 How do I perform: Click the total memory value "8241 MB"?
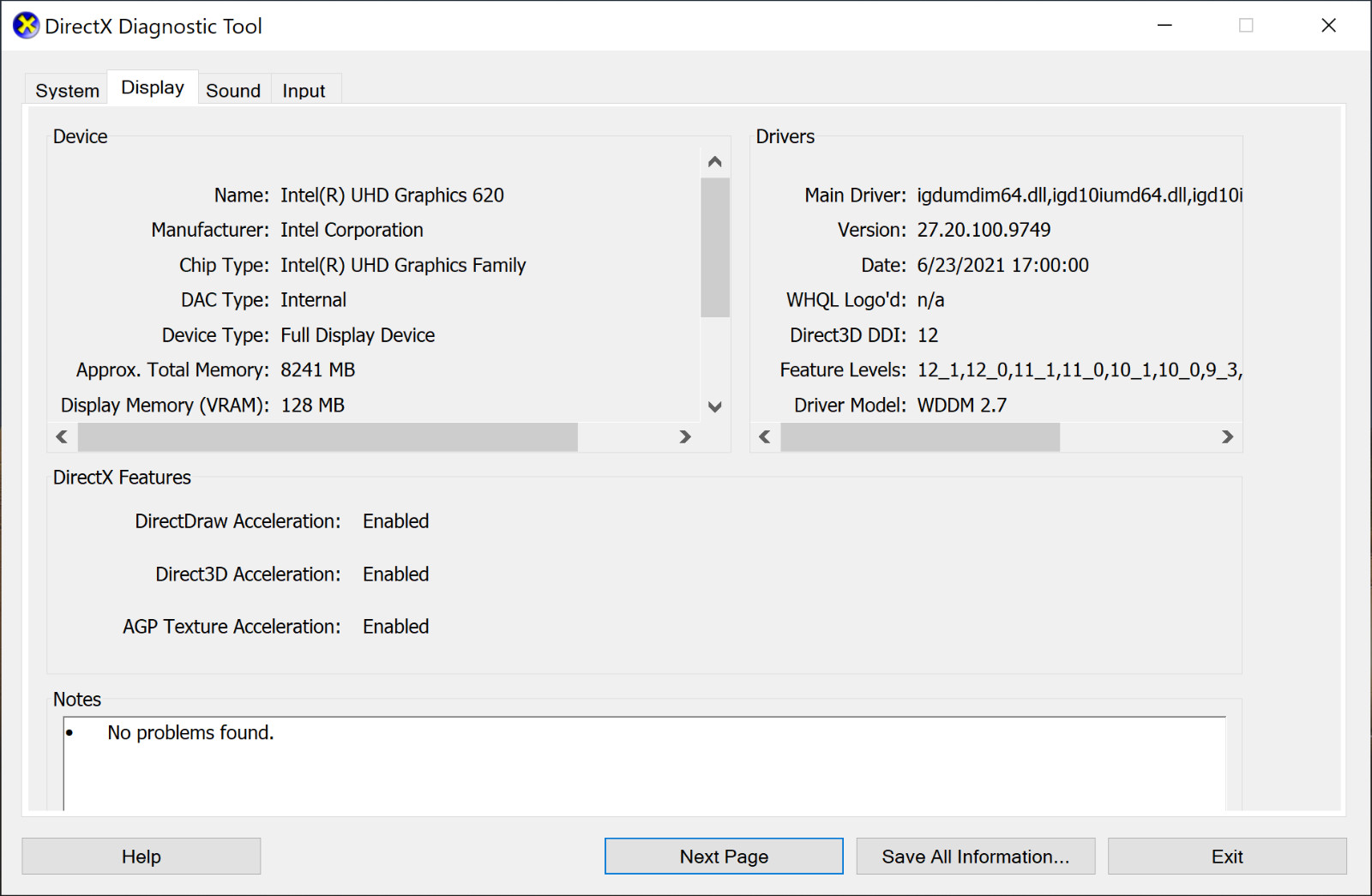(317, 370)
